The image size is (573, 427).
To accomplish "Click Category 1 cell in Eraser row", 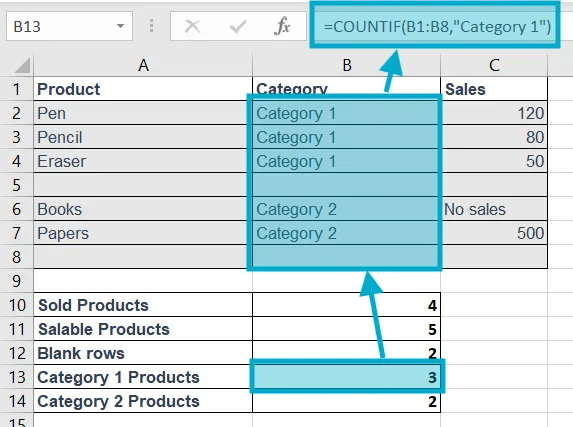I will coord(346,161).
